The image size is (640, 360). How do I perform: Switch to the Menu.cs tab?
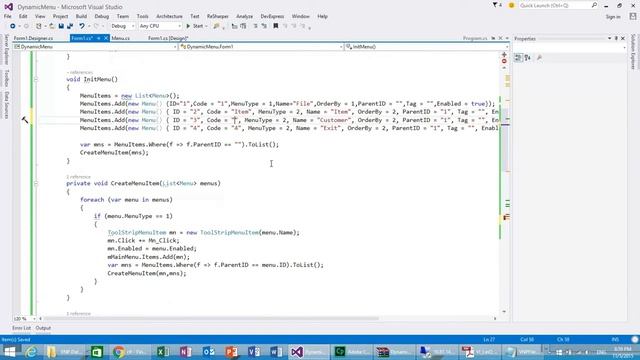click(120, 38)
